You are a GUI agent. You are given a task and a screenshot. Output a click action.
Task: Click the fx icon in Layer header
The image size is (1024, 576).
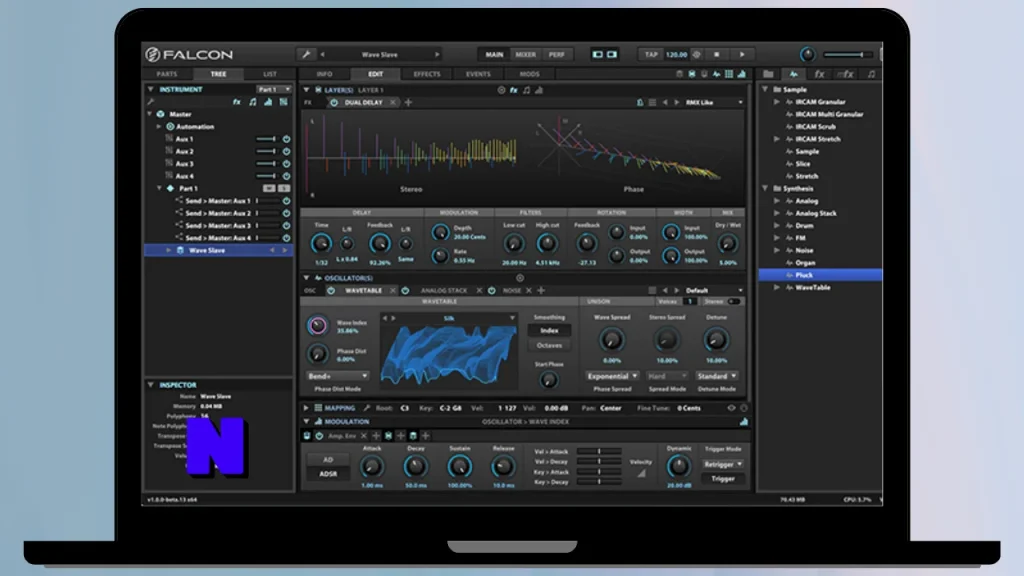pos(514,90)
